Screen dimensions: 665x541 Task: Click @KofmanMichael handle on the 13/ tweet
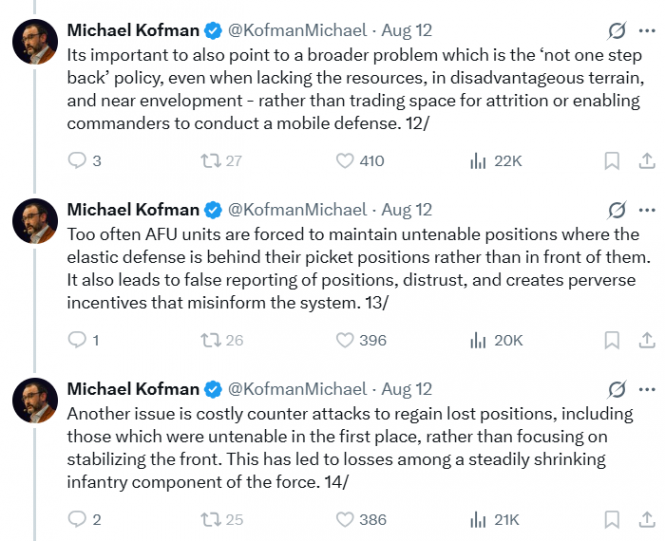pos(297,210)
